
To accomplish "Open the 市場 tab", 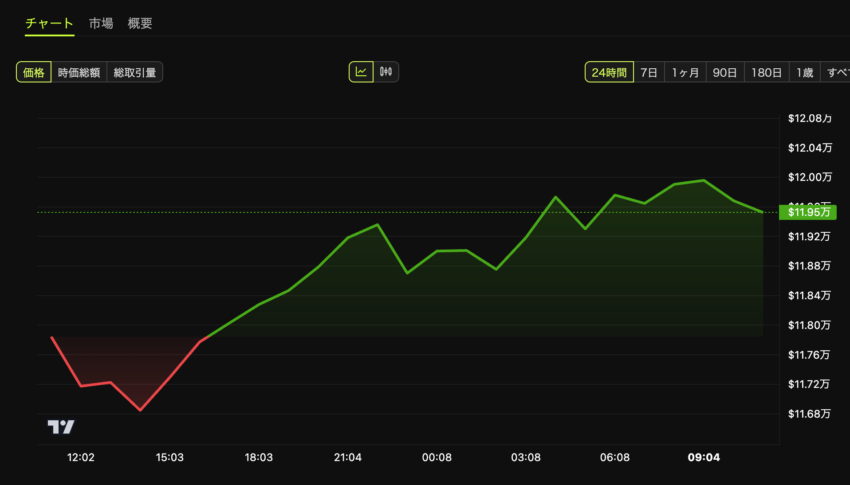I will point(101,23).
